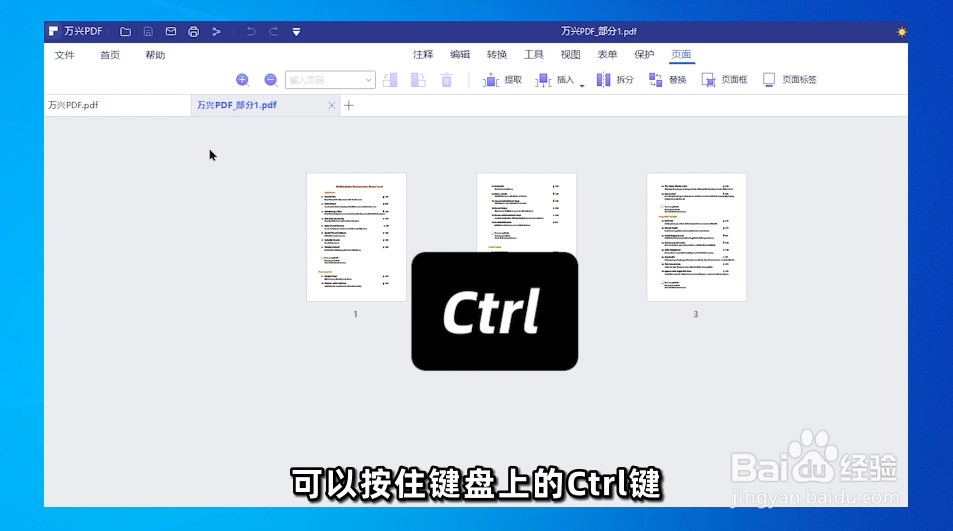Select page 3 thumbnail
The image size is (953, 531).
tap(697, 237)
